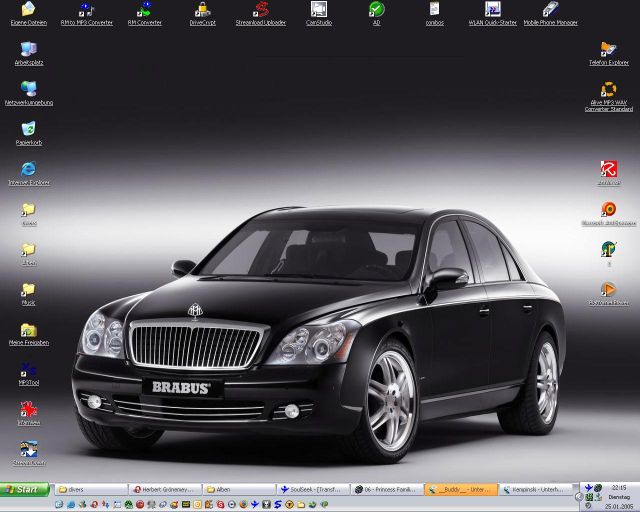Activate the Alben folder taskbar button

click(x=238, y=489)
